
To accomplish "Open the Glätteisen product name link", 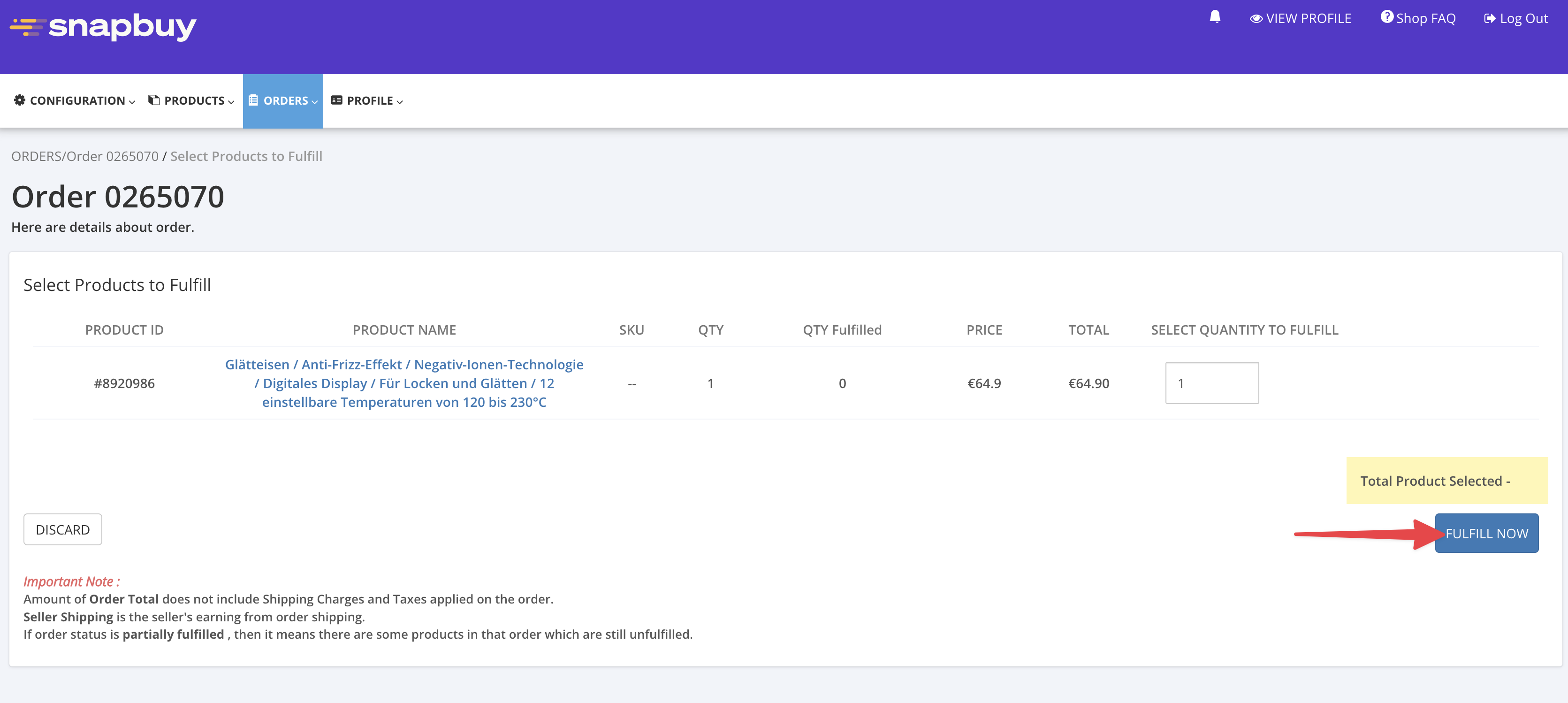I will tap(404, 383).
